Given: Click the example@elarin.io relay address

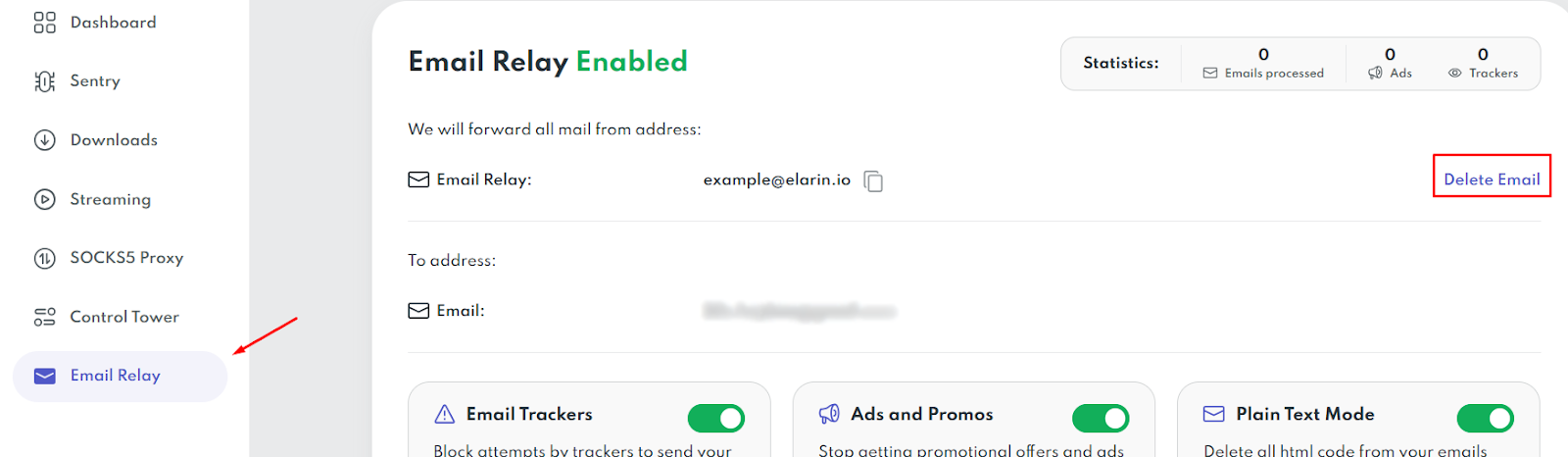Looking at the screenshot, I should click(776, 179).
